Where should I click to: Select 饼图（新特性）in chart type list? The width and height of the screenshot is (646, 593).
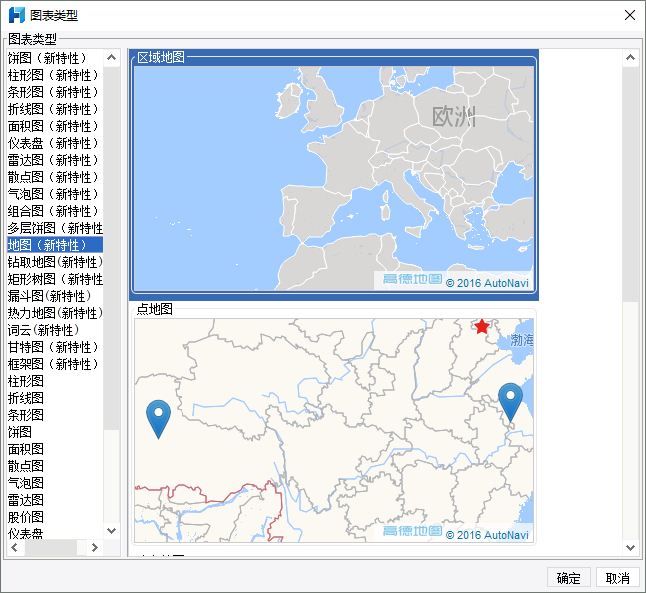(55, 58)
